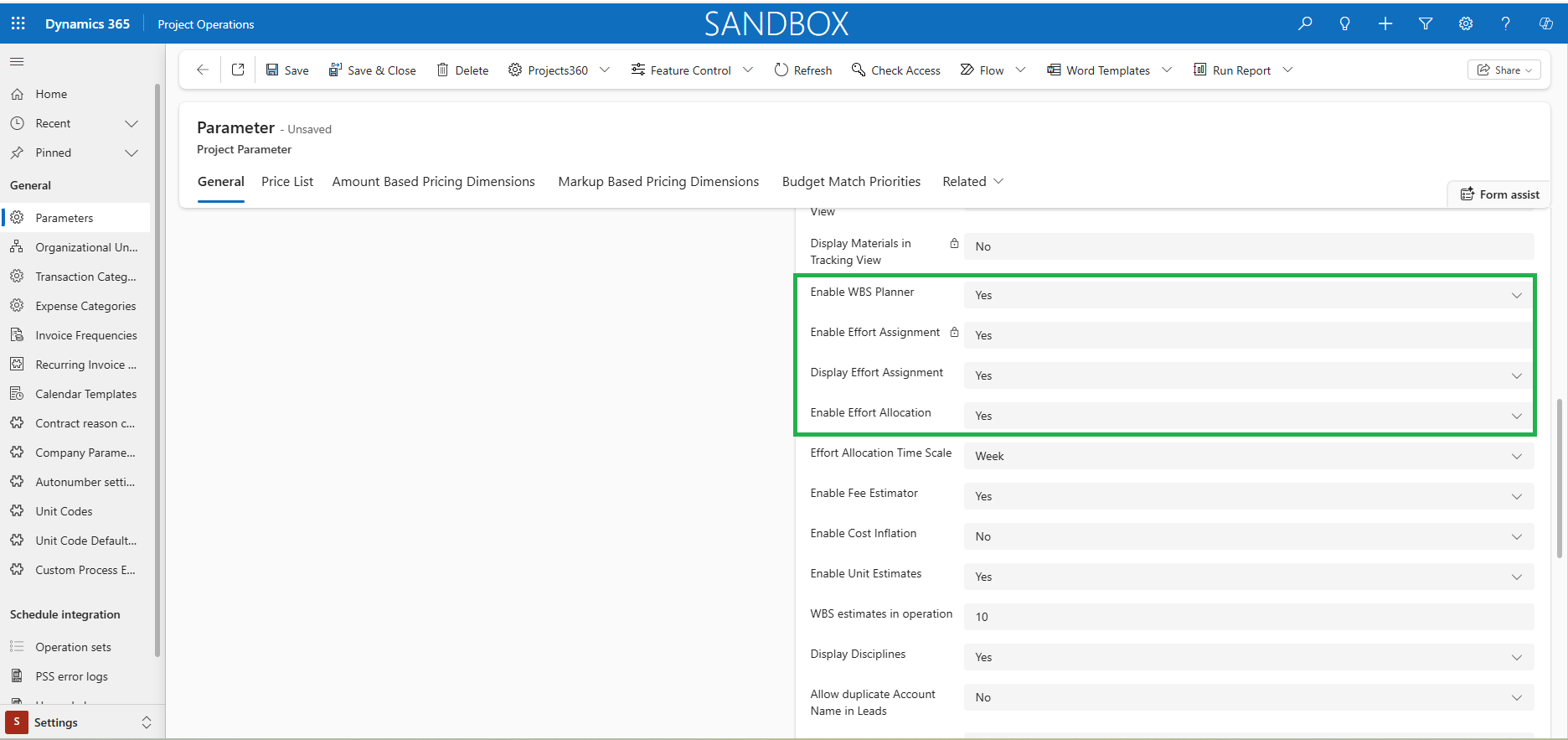This screenshot has width=1568, height=740.
Task: Open the advanced filter funnel icon
Action: [1426, 23]
